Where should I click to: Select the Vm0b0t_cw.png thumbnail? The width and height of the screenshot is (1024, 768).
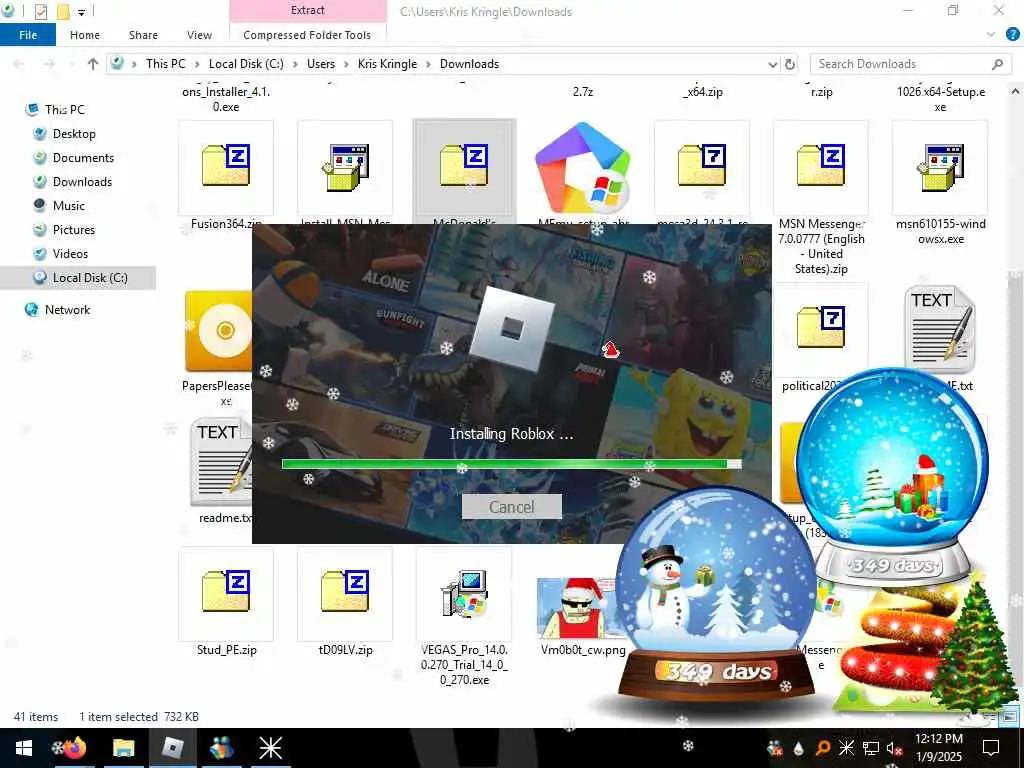click(575, 609)
